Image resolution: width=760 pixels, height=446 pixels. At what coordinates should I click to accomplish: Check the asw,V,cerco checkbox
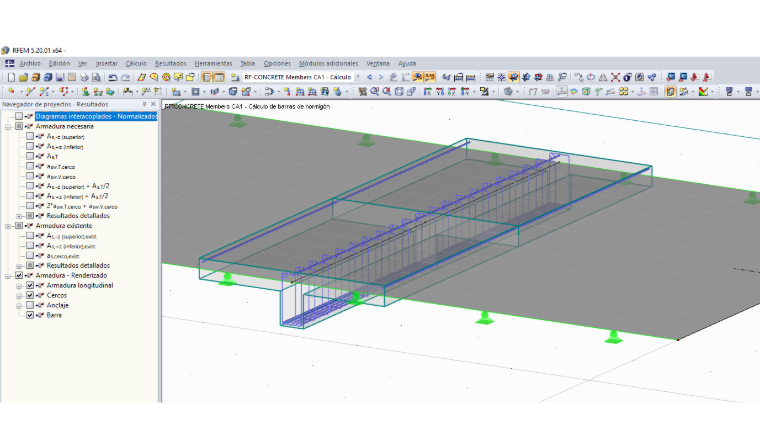point(30,176)
